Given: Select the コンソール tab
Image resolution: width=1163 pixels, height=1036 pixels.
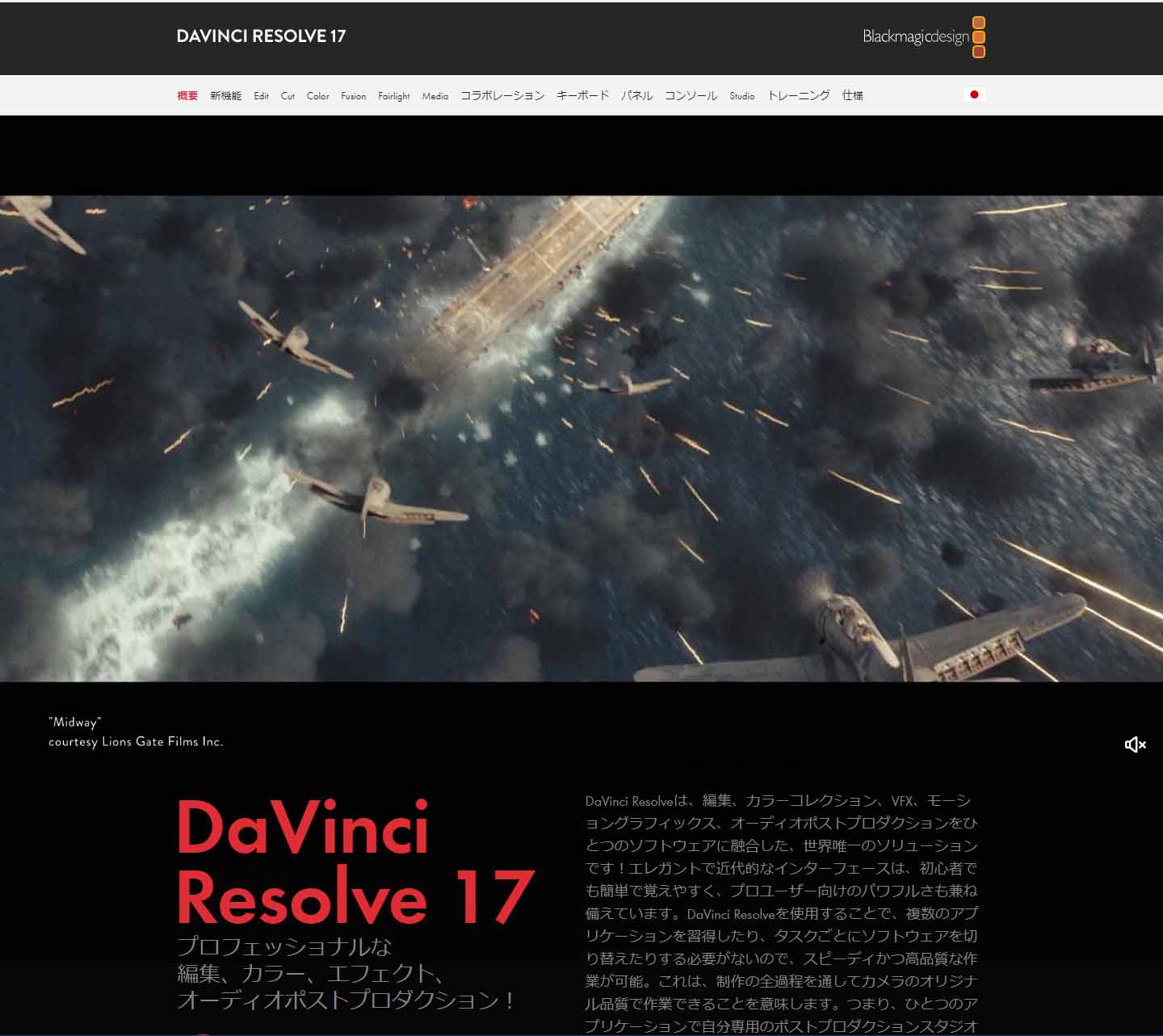Looking at the screenshot, I should pyautogui.click(x=691, y=95).
